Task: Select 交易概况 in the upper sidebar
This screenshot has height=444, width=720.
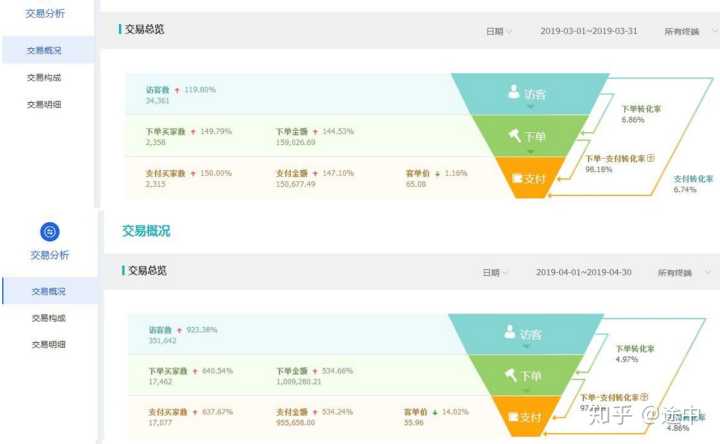Action: tap(48, 50)
